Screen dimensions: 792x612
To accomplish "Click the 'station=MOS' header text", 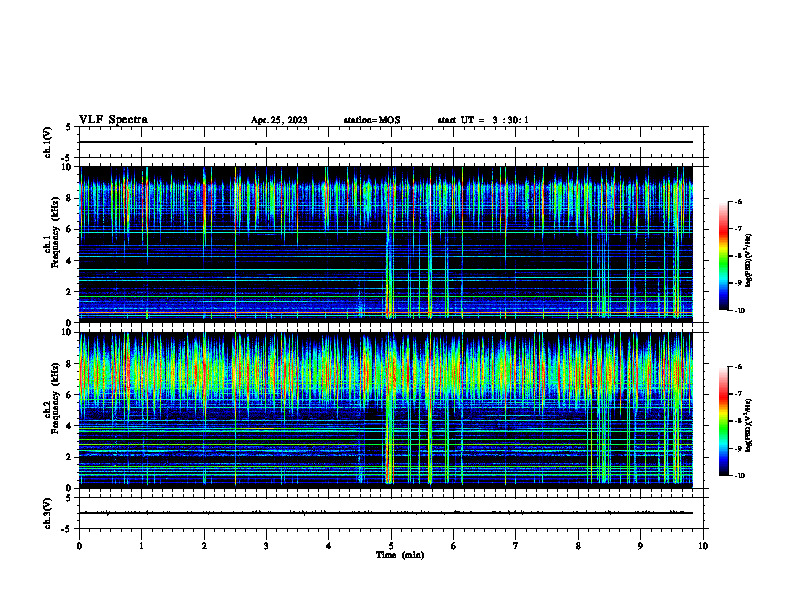I will tap(372, 120).
